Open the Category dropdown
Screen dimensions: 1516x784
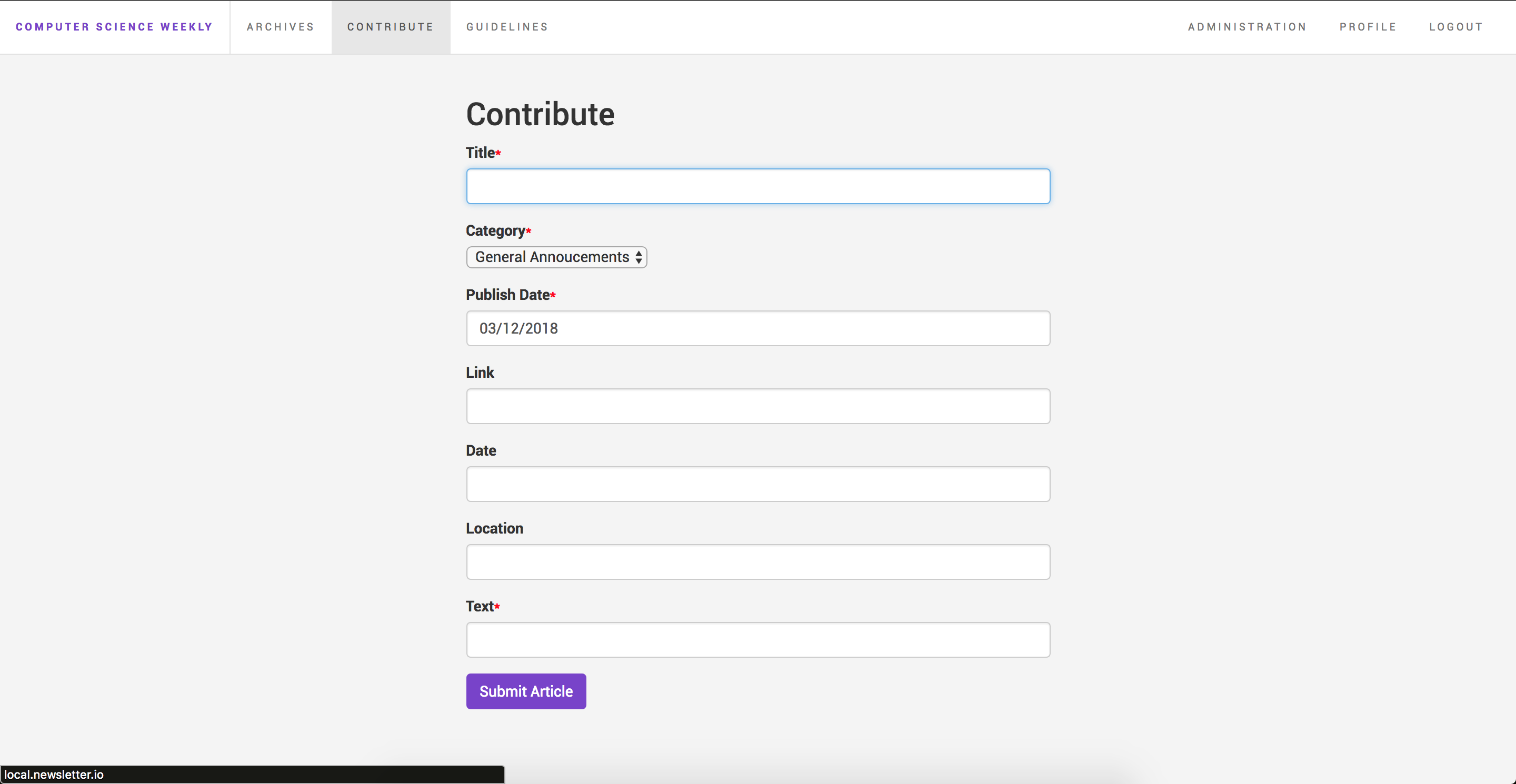pos(555,257)
